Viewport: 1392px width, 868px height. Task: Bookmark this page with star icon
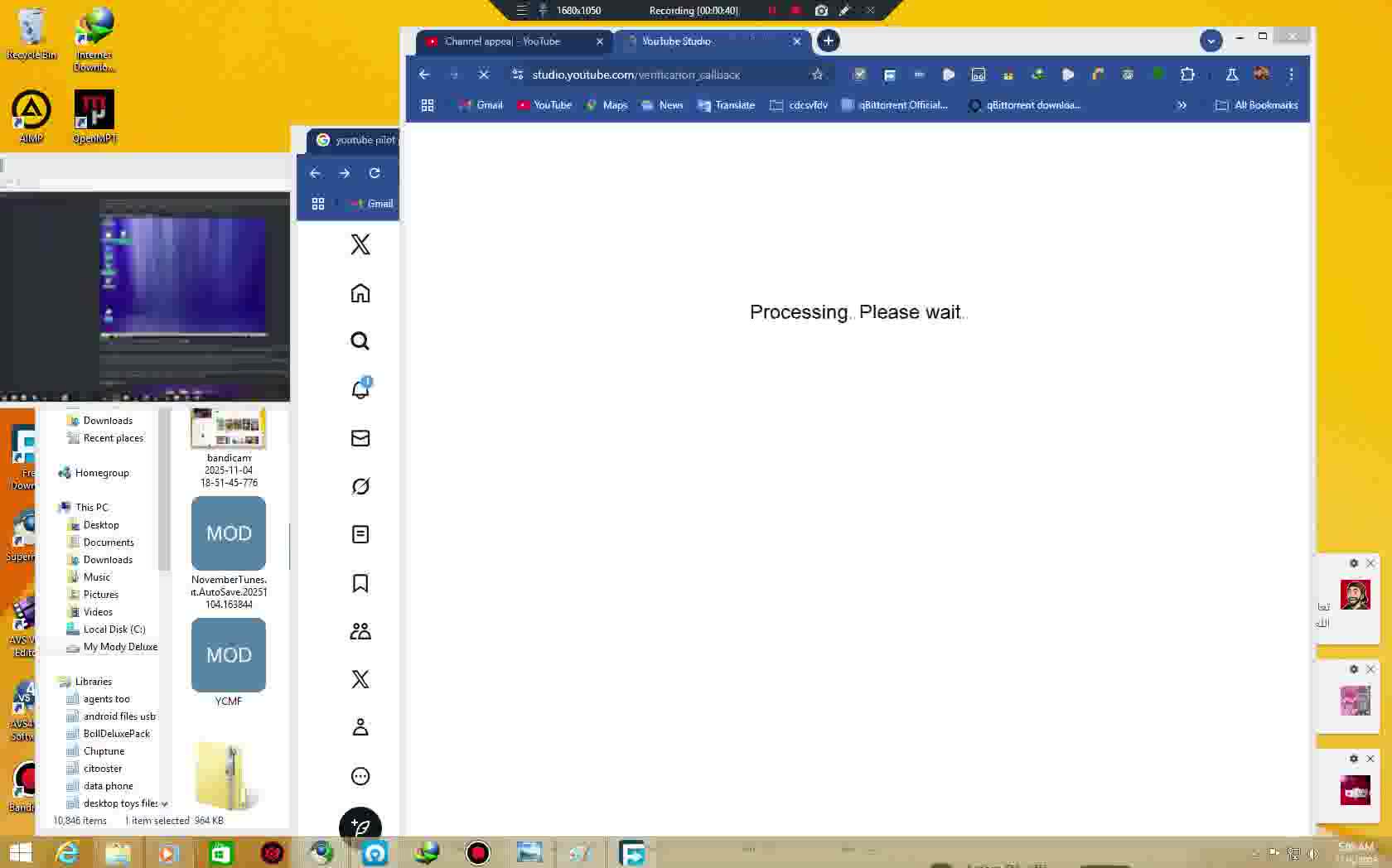(817, 75)
